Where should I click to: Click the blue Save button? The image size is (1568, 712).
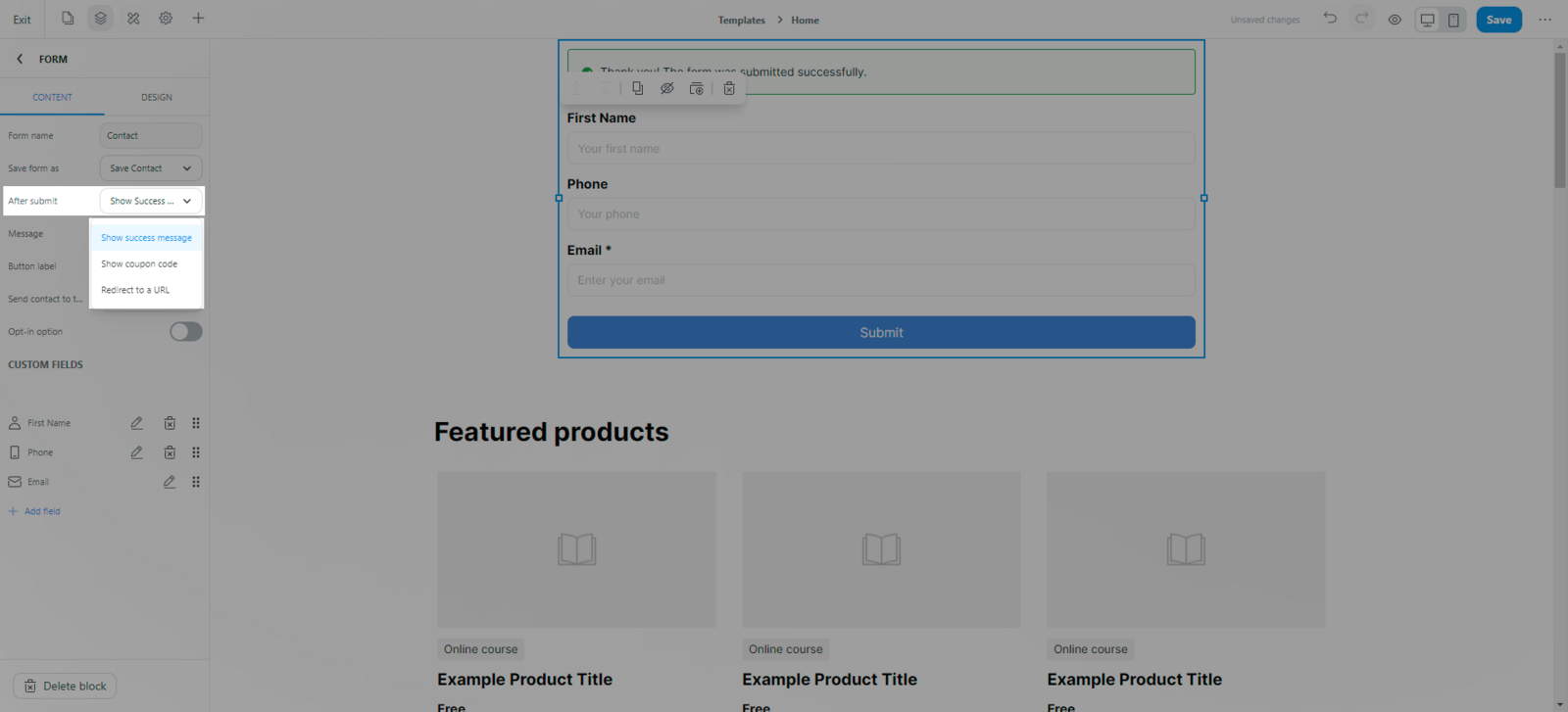click(1498, 20)
